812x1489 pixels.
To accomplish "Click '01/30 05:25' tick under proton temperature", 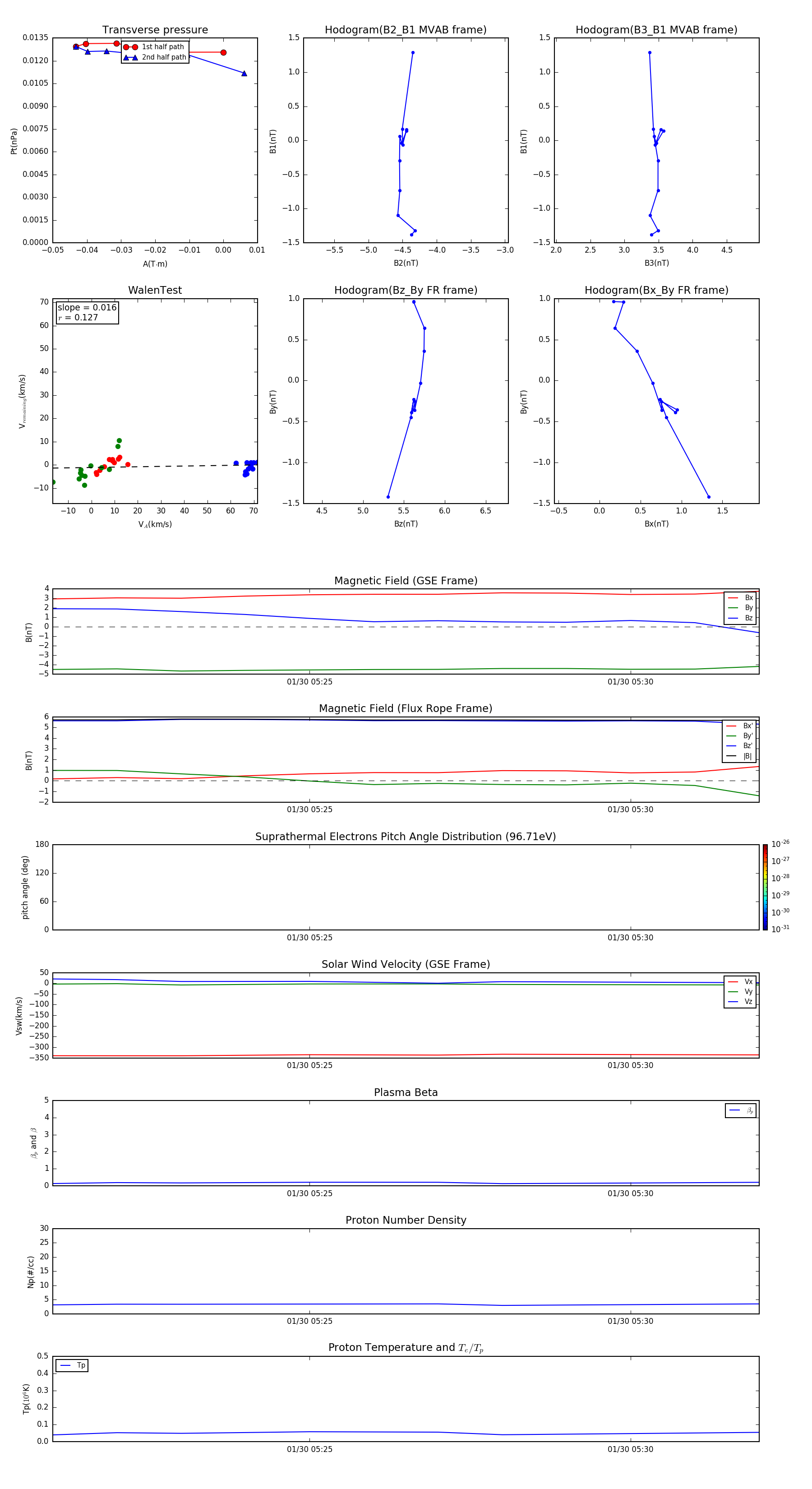I will pyautogui.click(x=310, y=1449).
